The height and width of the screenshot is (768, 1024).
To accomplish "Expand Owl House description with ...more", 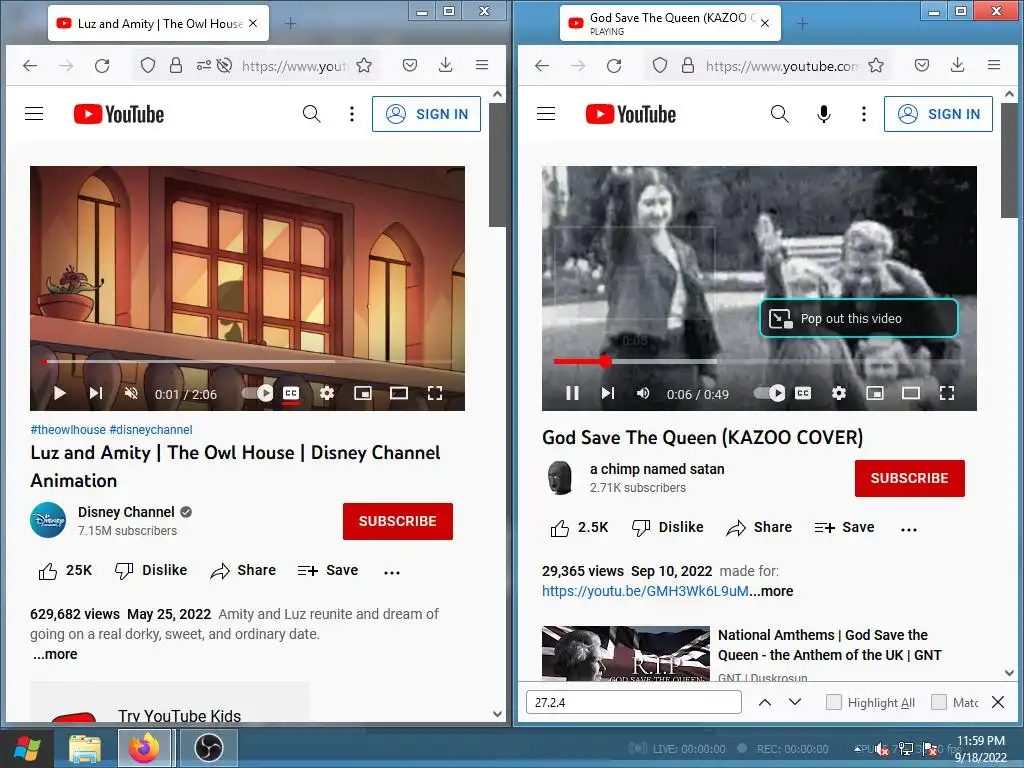I will click(56, 654).
